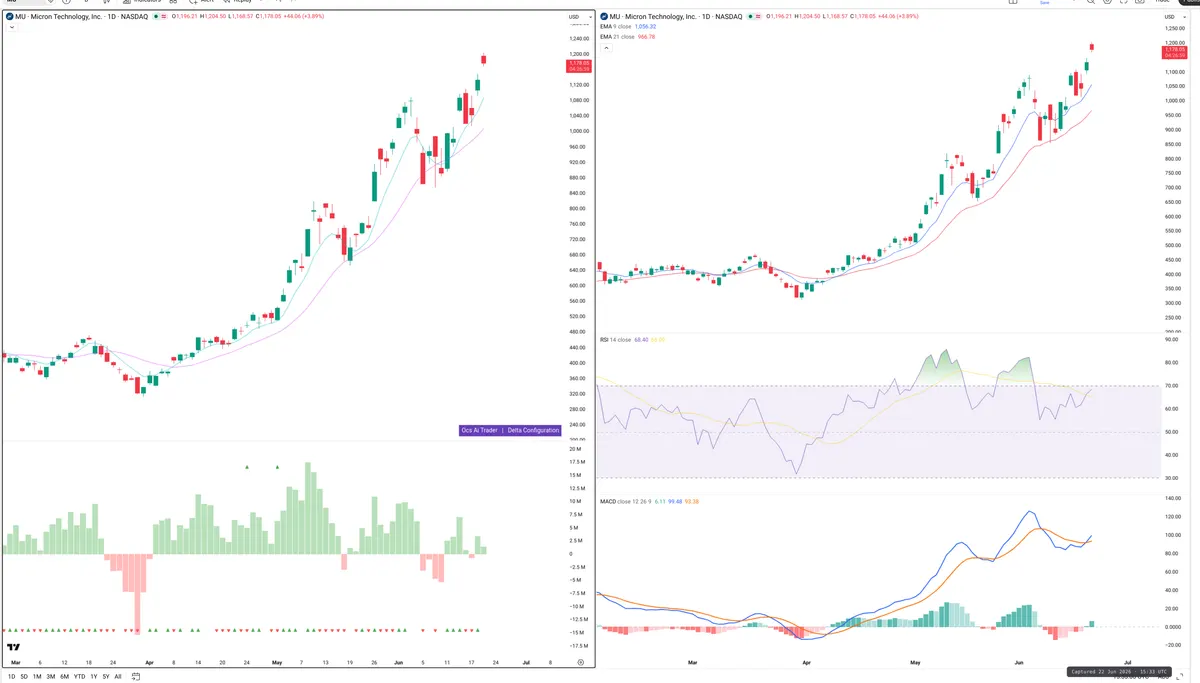The width and height of the screenshot is (1200, 683).
Task: Click the Ocs Ai Trader label
Action: click(x=479, y=430)
